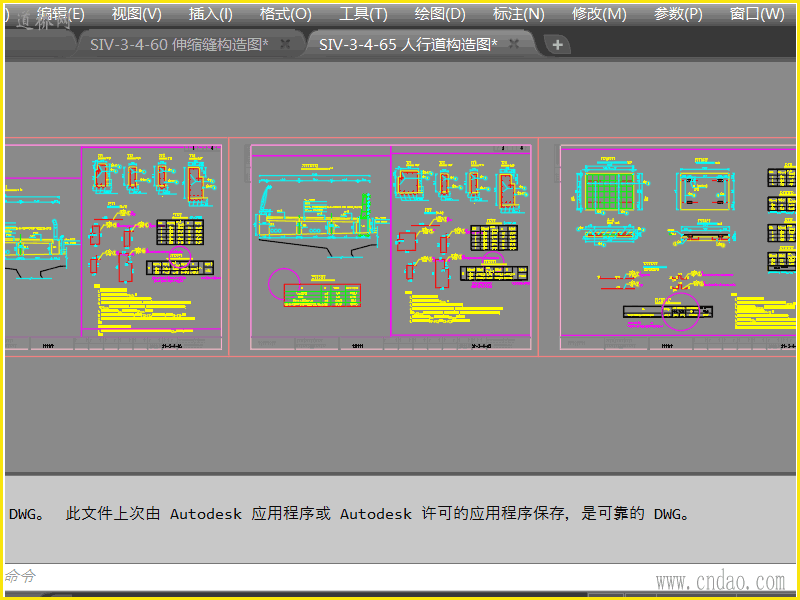Select the green grid plan in right sheet
This screenshot has height=600, width=800.
point(610,191)
